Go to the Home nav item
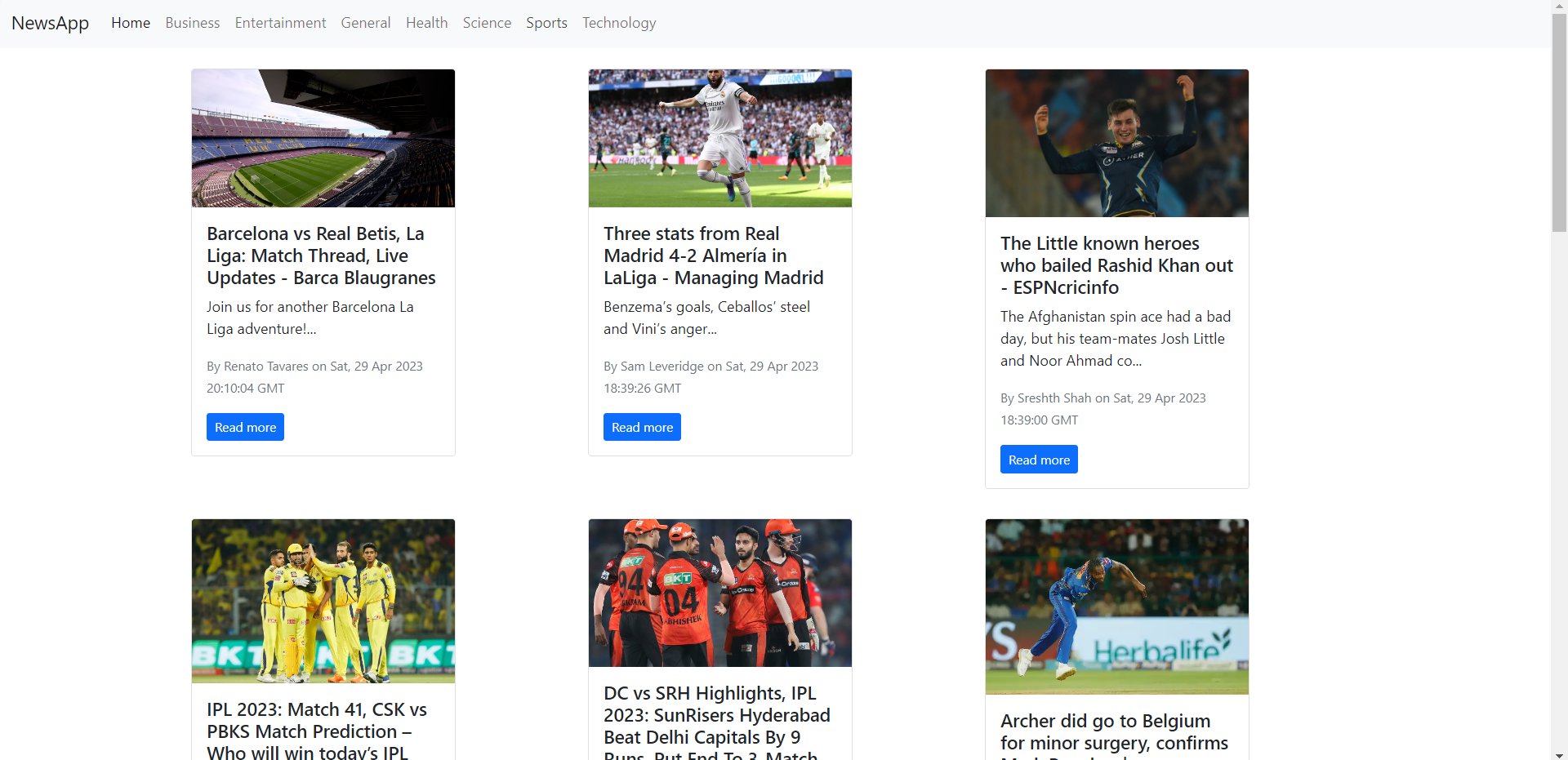This screenshot has width=1568, height=760. (x=131, y=23)
